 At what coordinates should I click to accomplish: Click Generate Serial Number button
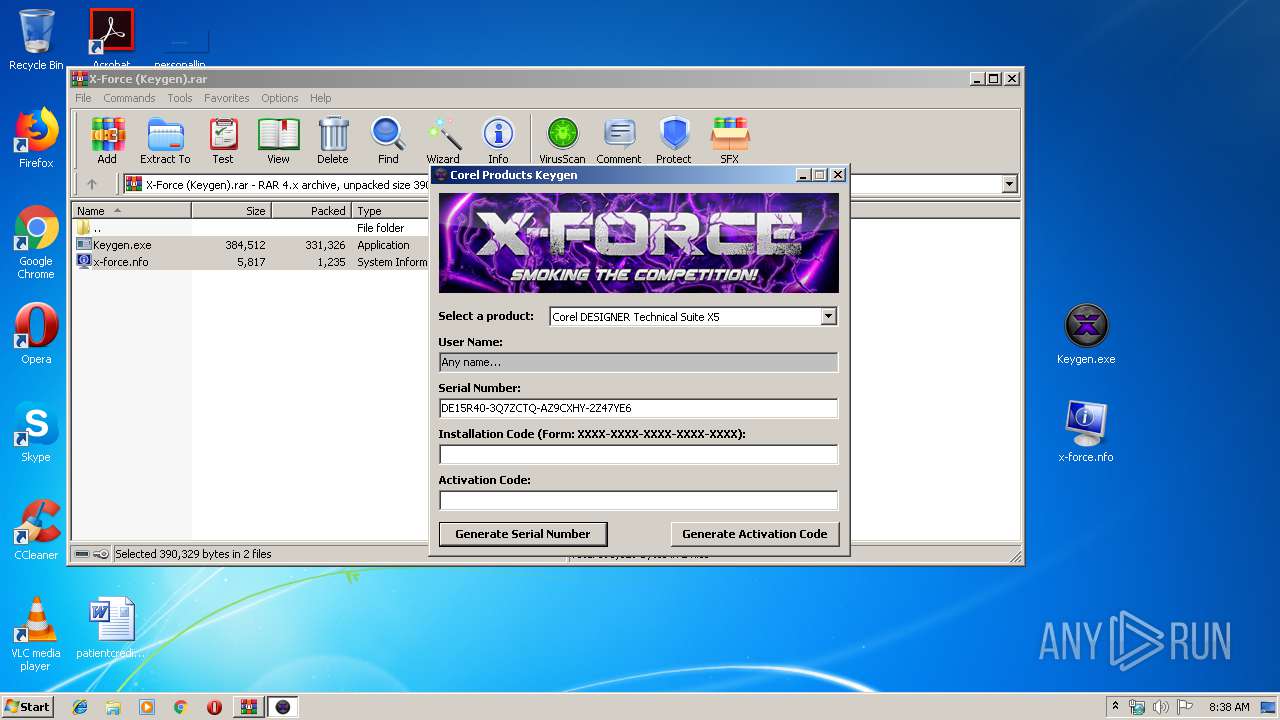(523, 534)
